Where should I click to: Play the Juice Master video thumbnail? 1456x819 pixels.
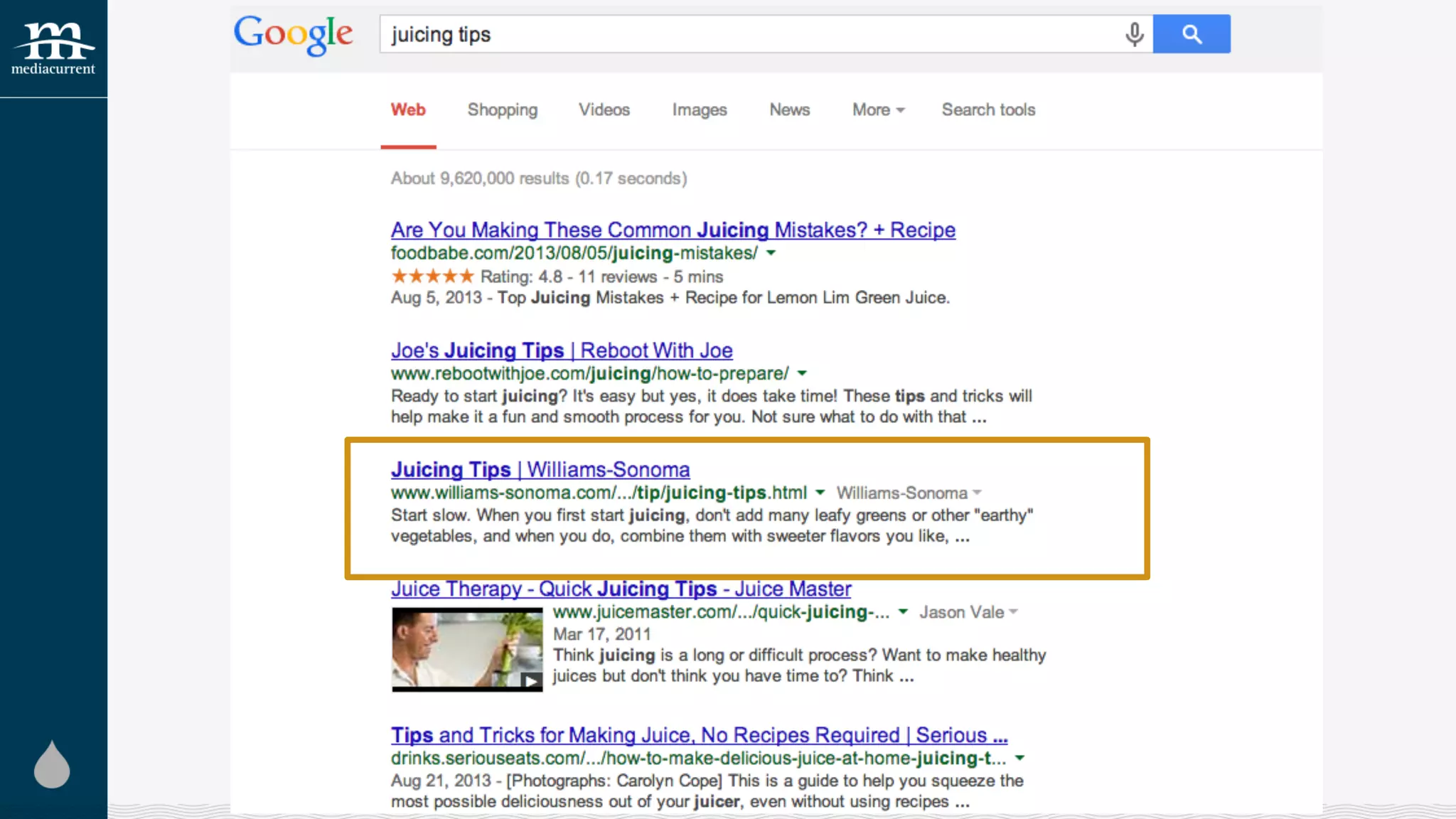point(467,649)
